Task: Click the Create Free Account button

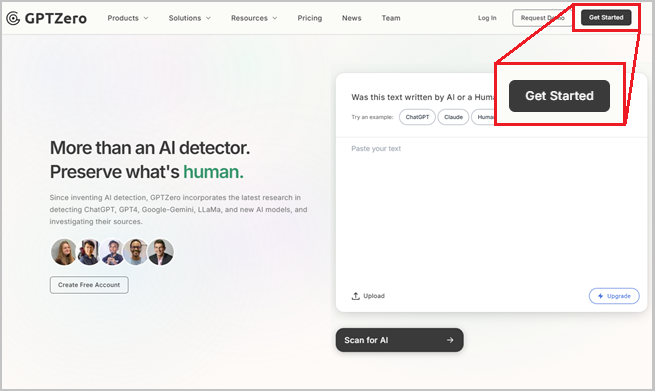Action: (x=89, y=285)
